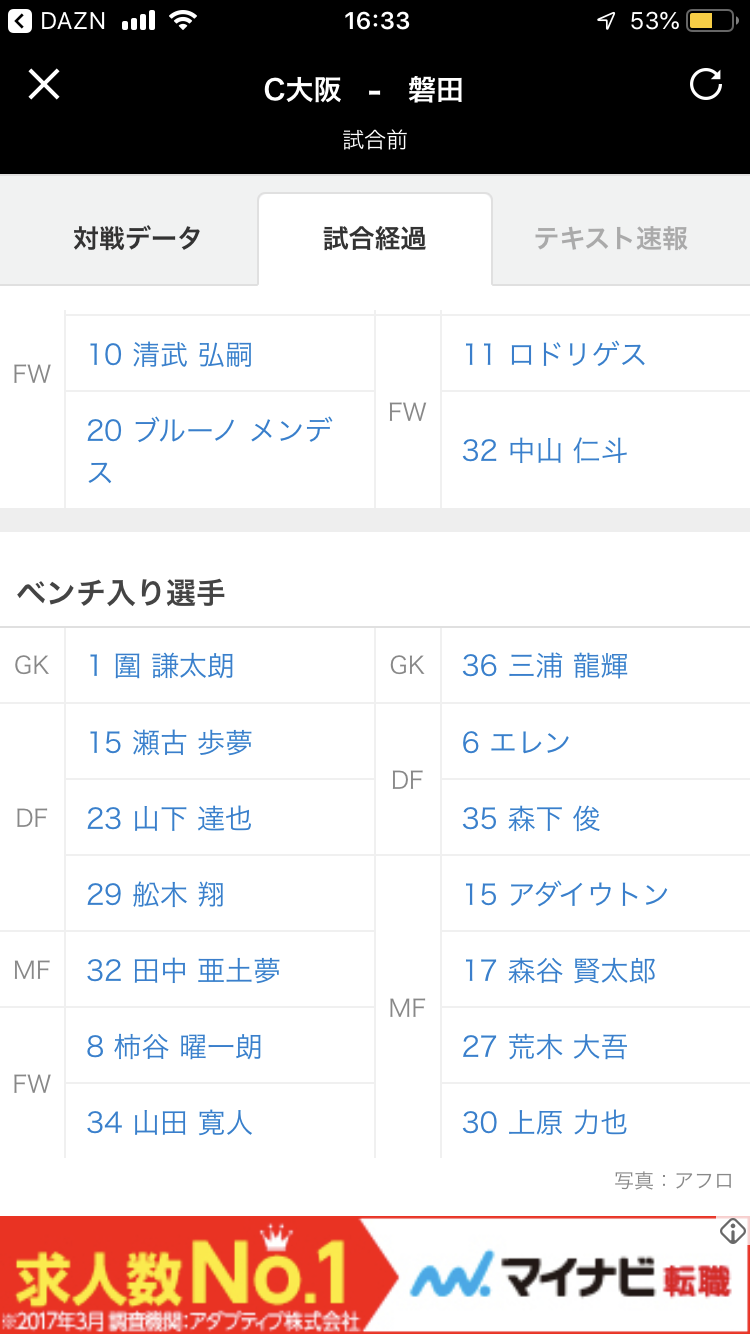
Task: View player 15 アダイウトン
Action: tap(565, 894)
